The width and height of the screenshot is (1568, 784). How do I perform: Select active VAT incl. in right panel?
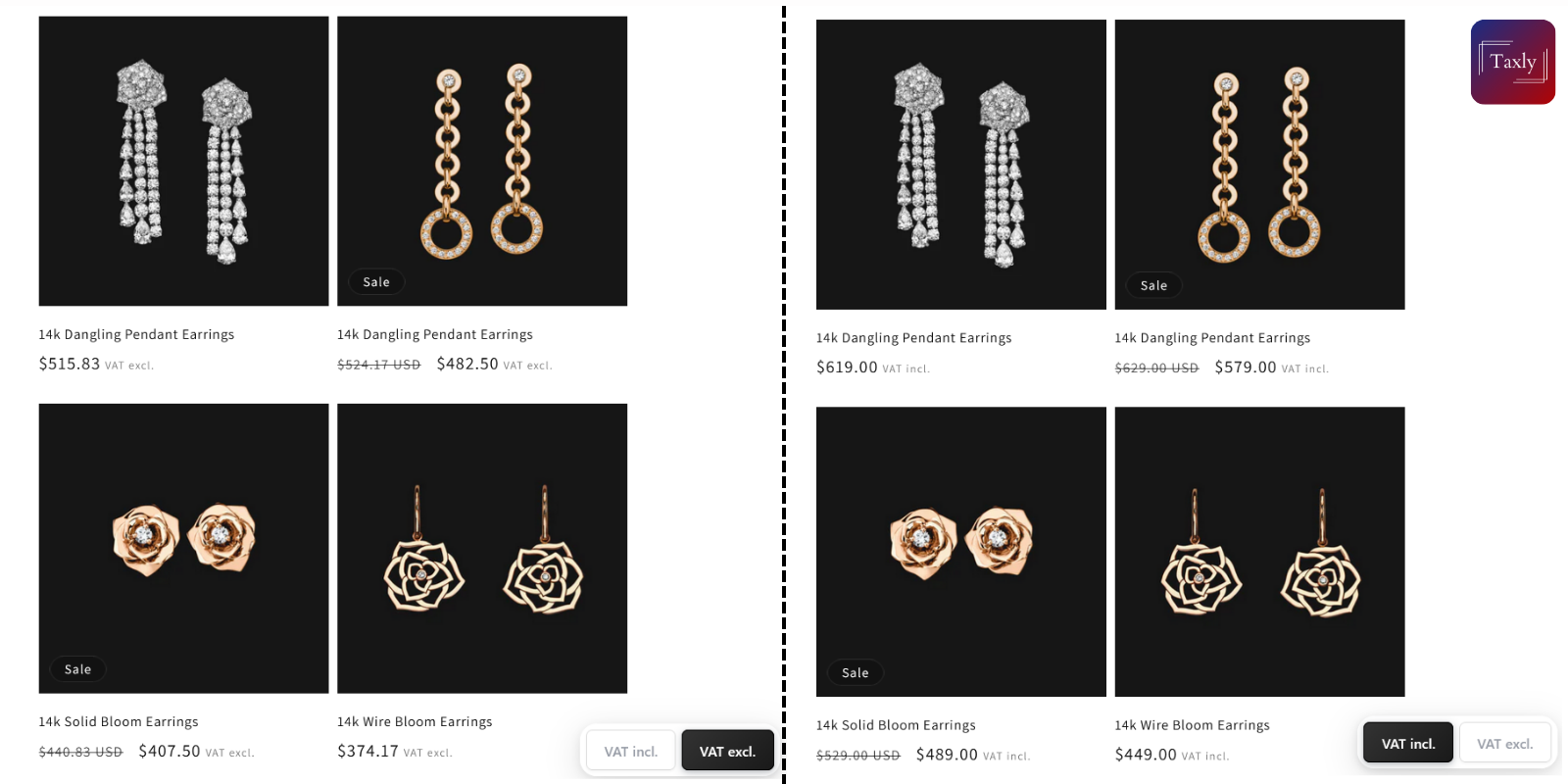[x=1408, y=744]
